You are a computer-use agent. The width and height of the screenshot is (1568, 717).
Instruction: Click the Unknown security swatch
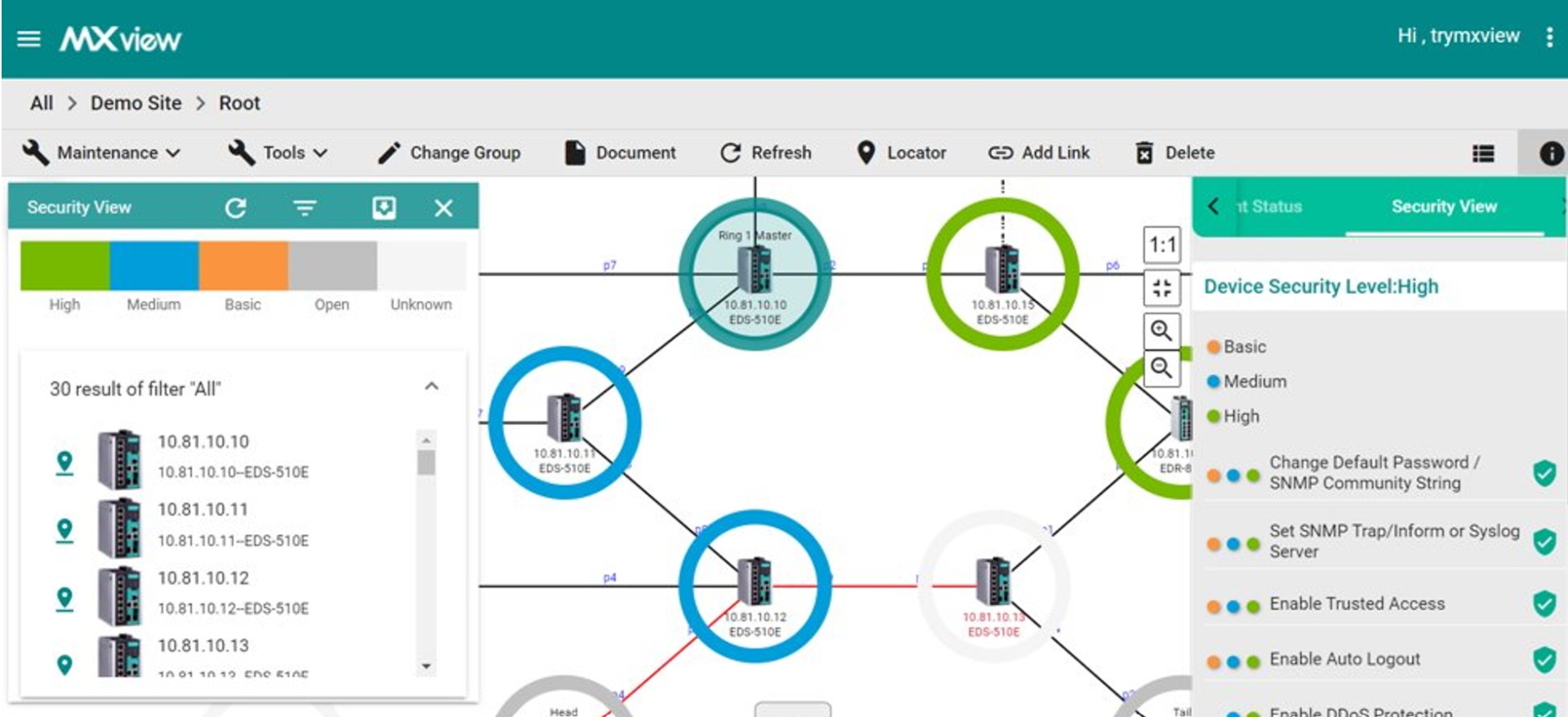click(421, 265)
